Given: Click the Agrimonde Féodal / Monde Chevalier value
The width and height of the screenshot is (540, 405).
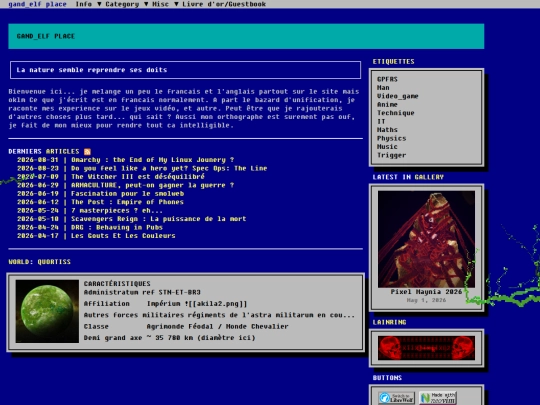Looking at the screenshot, I should point(217,326).
